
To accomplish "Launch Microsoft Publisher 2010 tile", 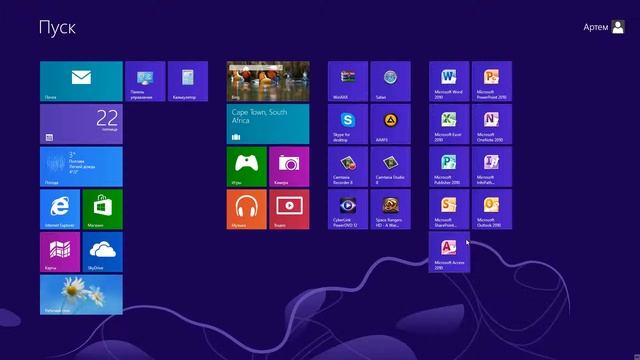I will [x=449, y=167].
